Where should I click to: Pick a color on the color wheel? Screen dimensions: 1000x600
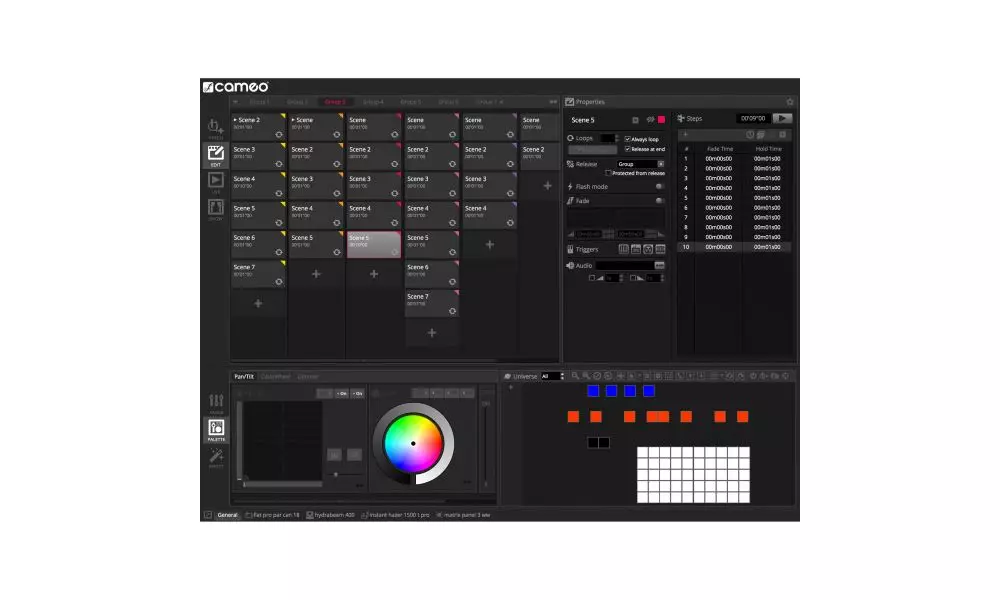[413, 443]
